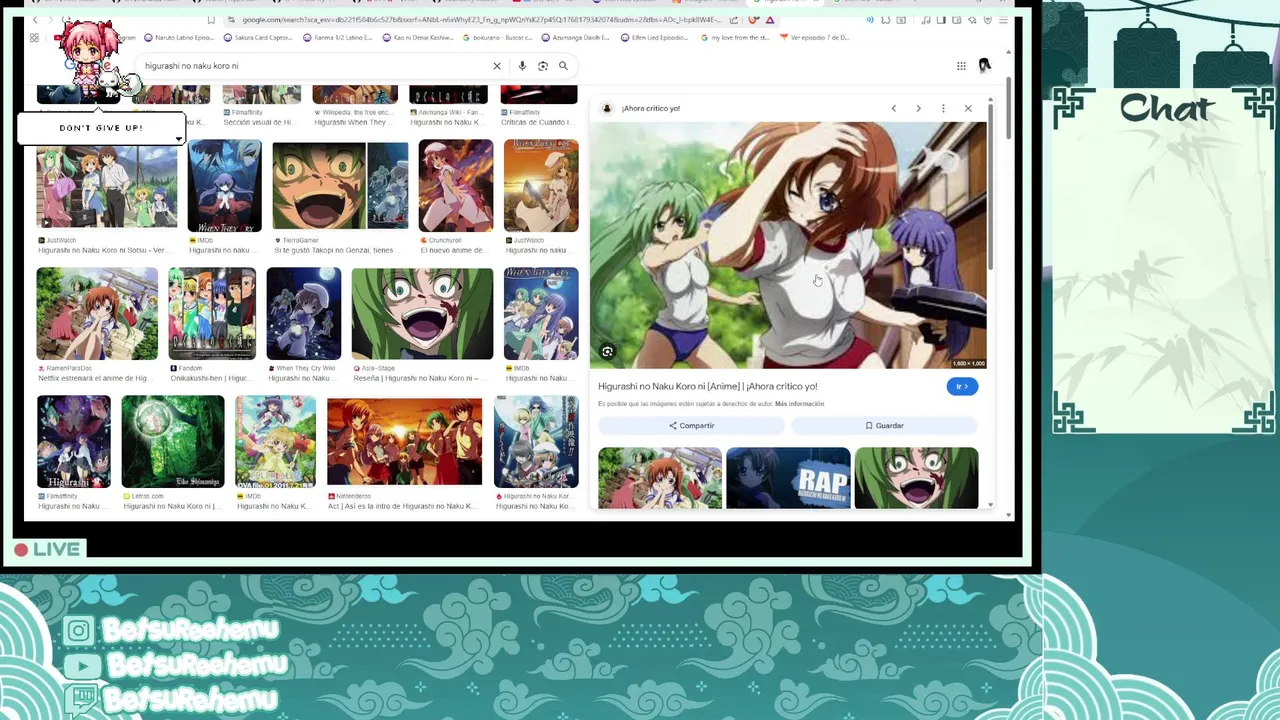
Task: Click the blue Ir button
Action: pos(962,386)
